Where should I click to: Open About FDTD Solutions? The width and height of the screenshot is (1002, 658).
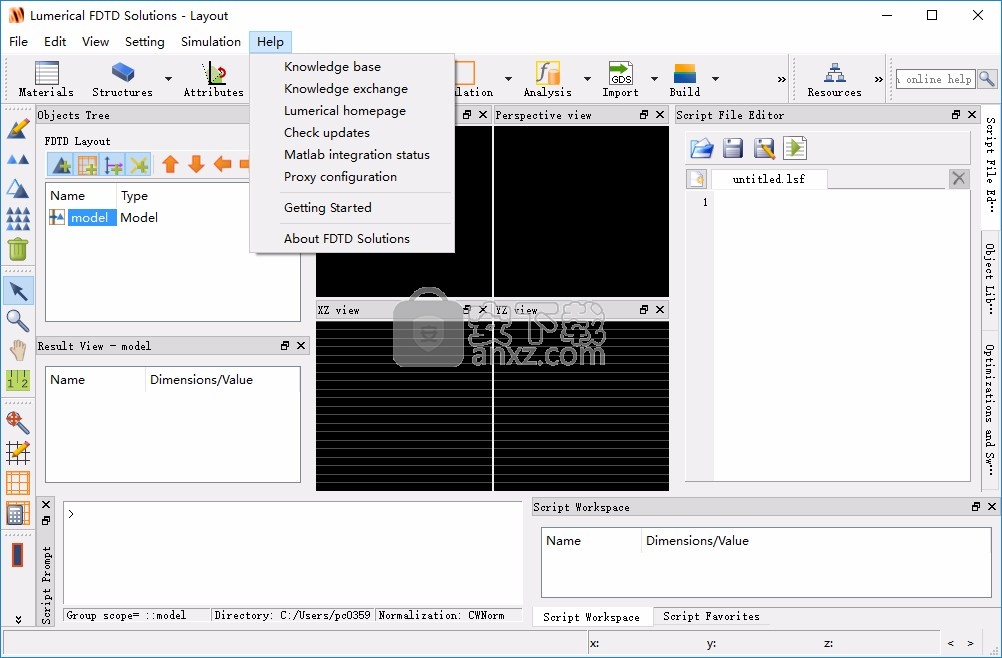click(347, 239)
